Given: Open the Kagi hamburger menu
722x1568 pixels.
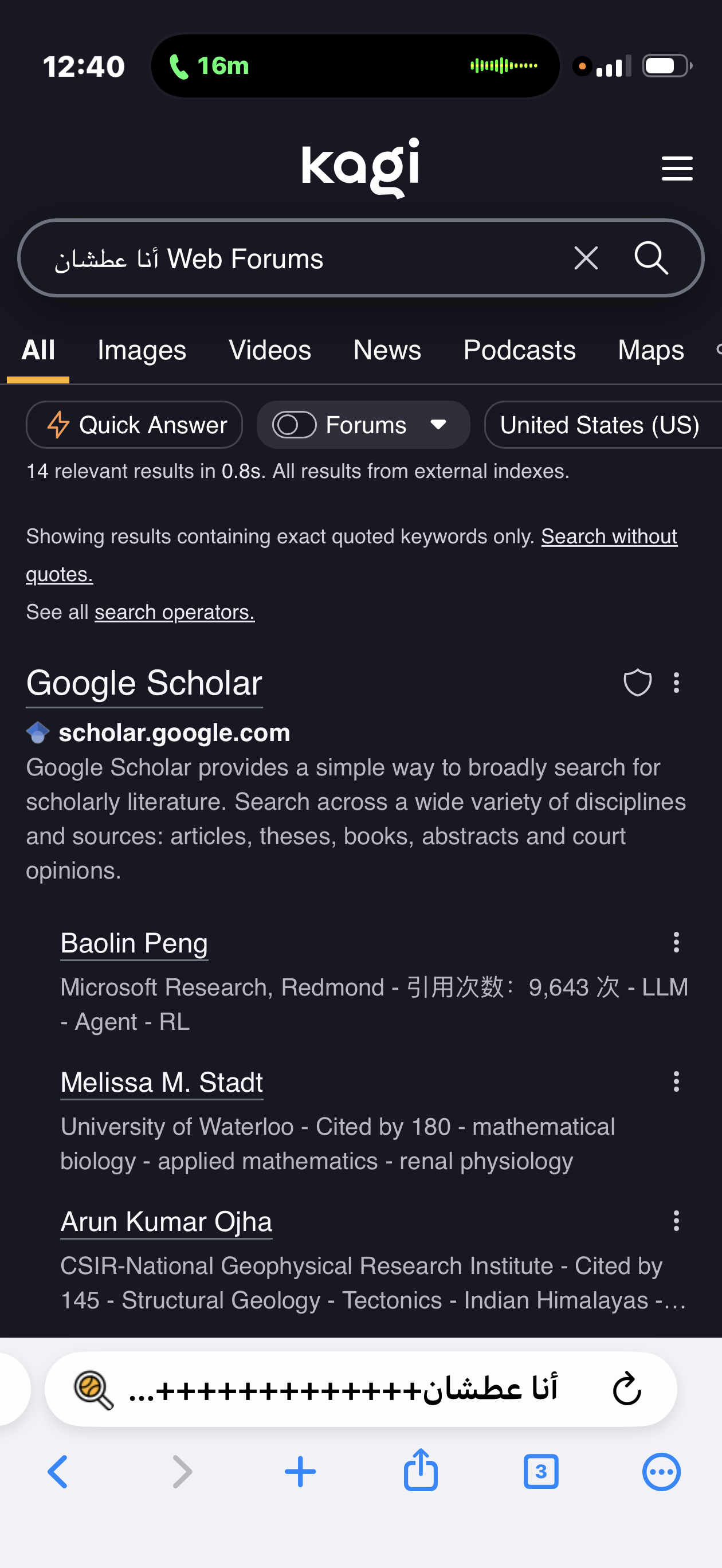Looking at the screenshot, I should (676, 168).
